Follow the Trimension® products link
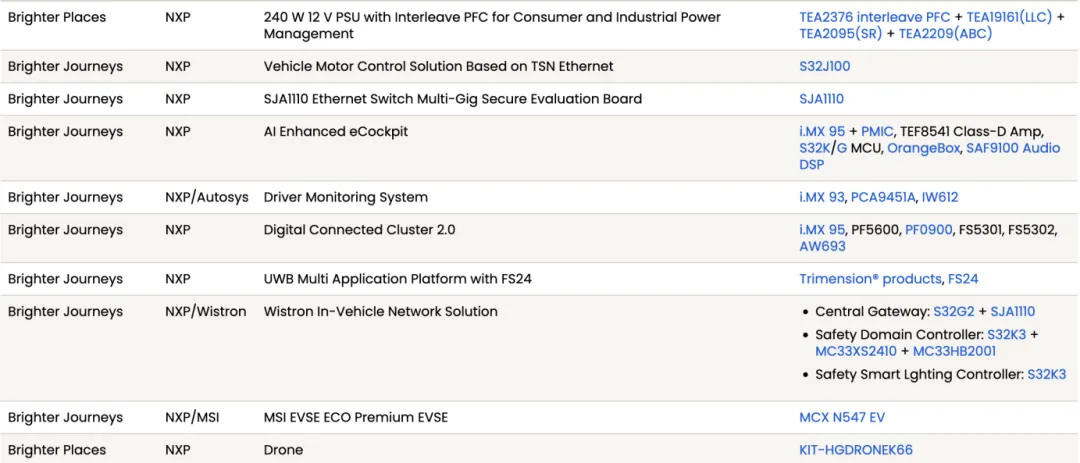 point(870,279)
